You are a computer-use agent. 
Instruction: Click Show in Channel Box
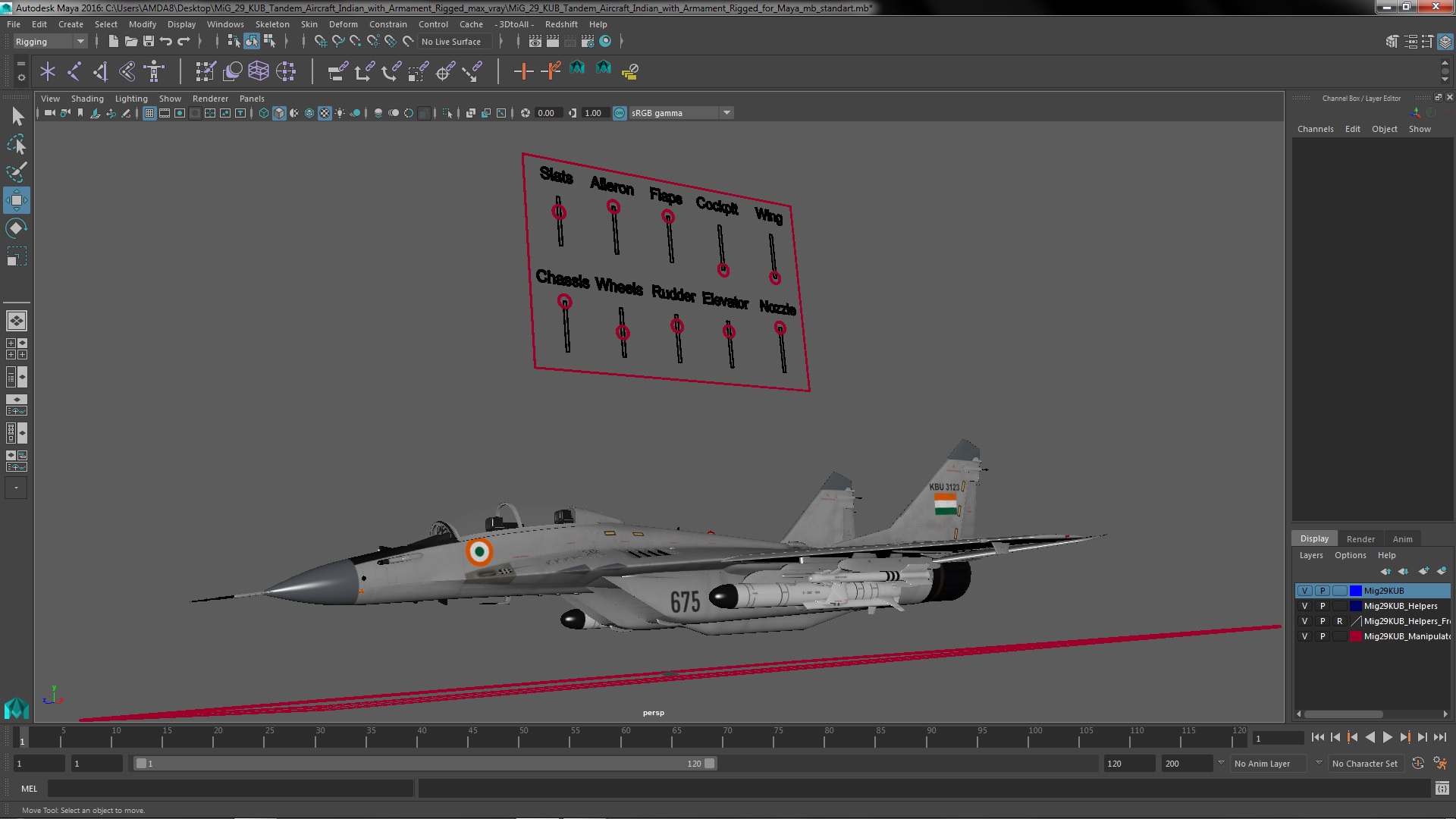coord(1420,129)
